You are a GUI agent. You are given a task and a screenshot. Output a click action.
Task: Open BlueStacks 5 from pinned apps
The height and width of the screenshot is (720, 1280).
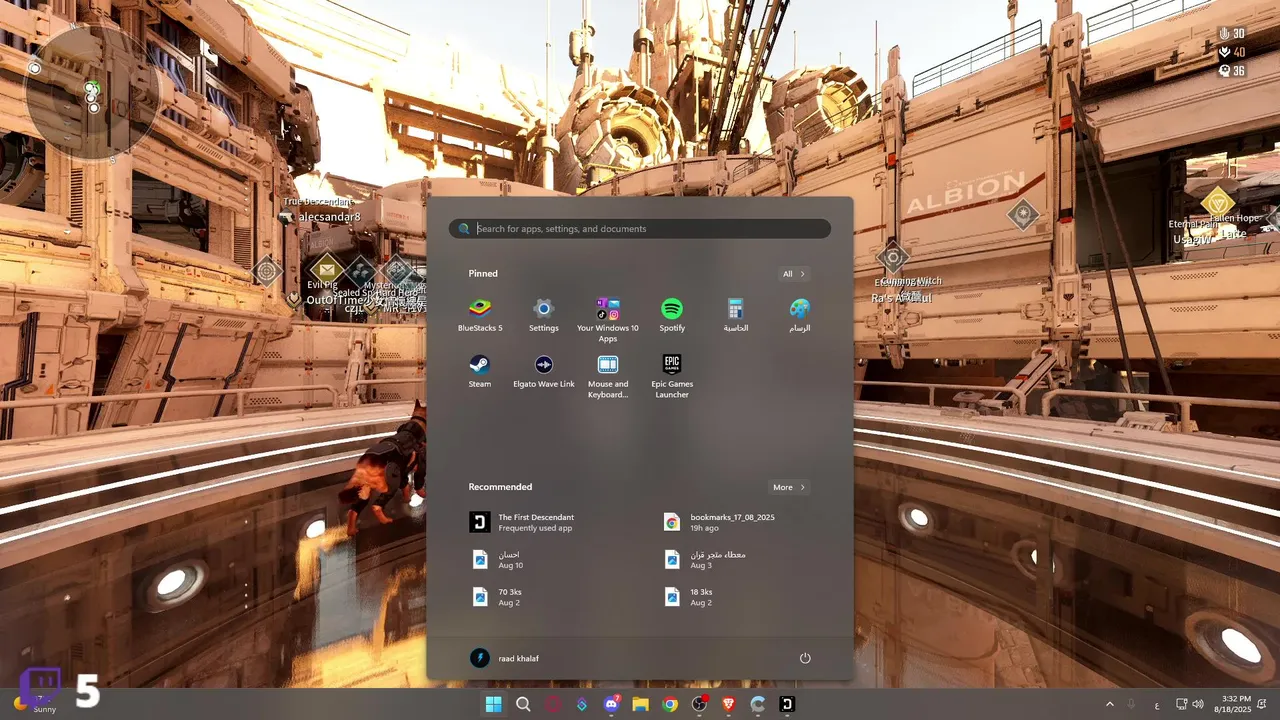click(480, 314)
